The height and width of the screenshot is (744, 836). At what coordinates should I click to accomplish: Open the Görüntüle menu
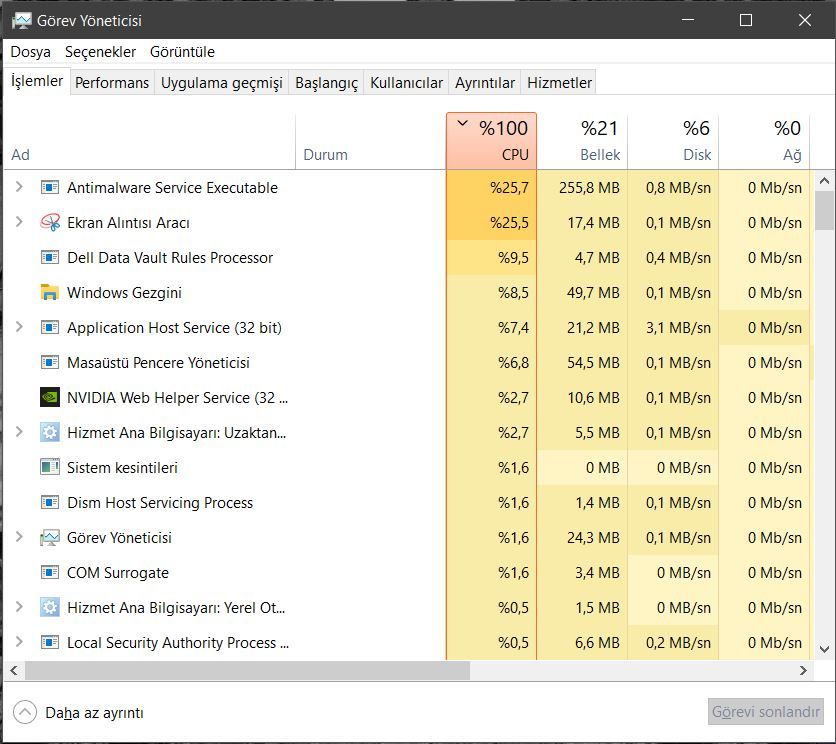(x=182, y=52)
